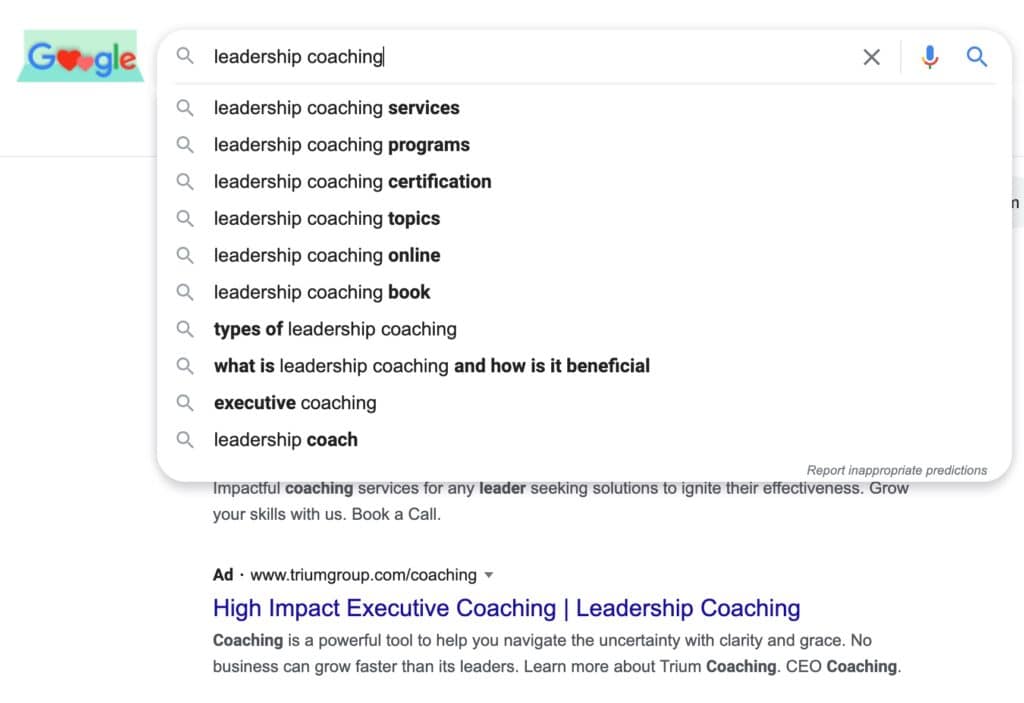Select 'types of leadership coaching' suggestion
This screenshot has width=1024, height=703.
[x=335, y=330]
